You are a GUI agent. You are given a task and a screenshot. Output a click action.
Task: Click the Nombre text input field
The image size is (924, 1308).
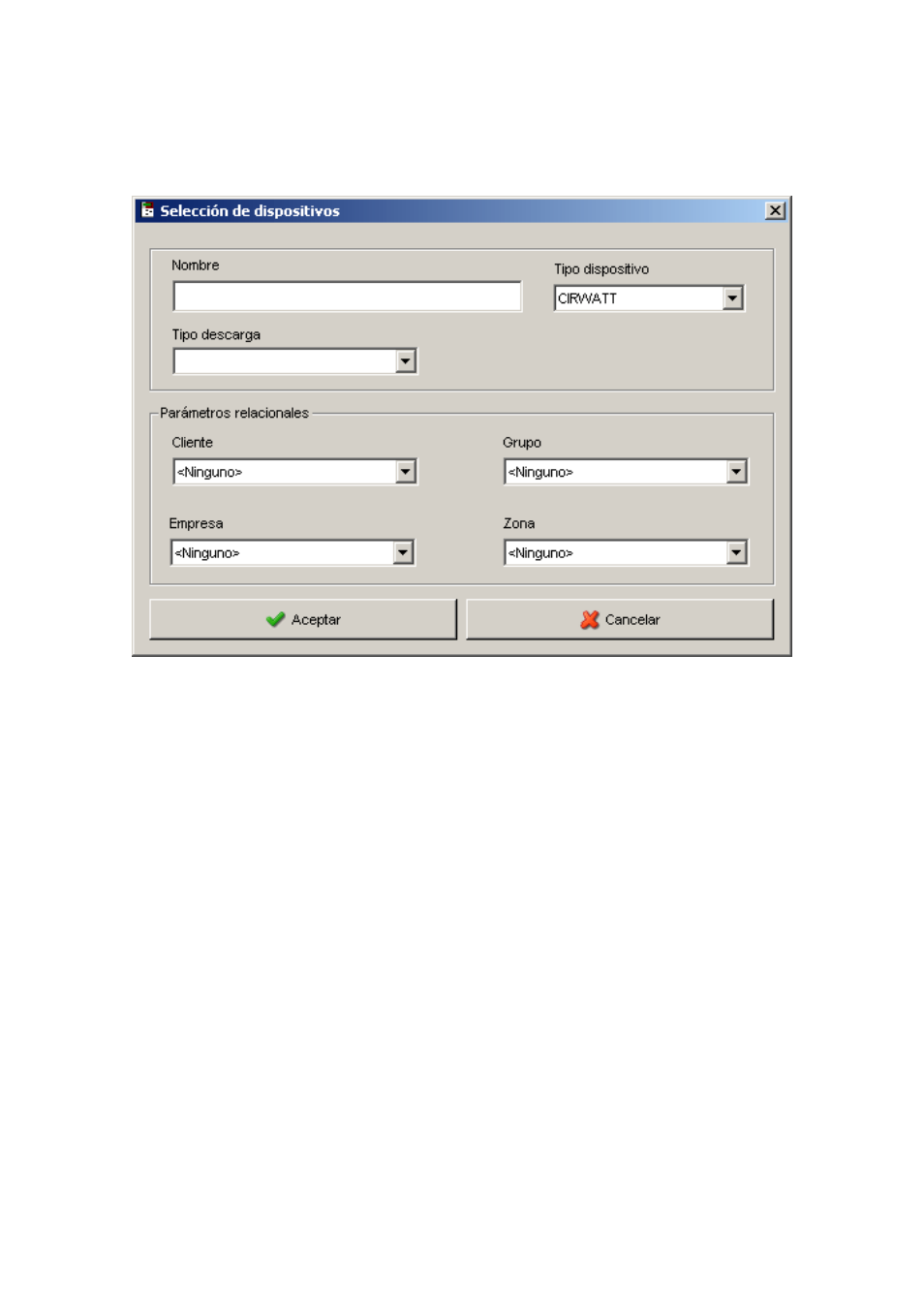tap(347, 296)
